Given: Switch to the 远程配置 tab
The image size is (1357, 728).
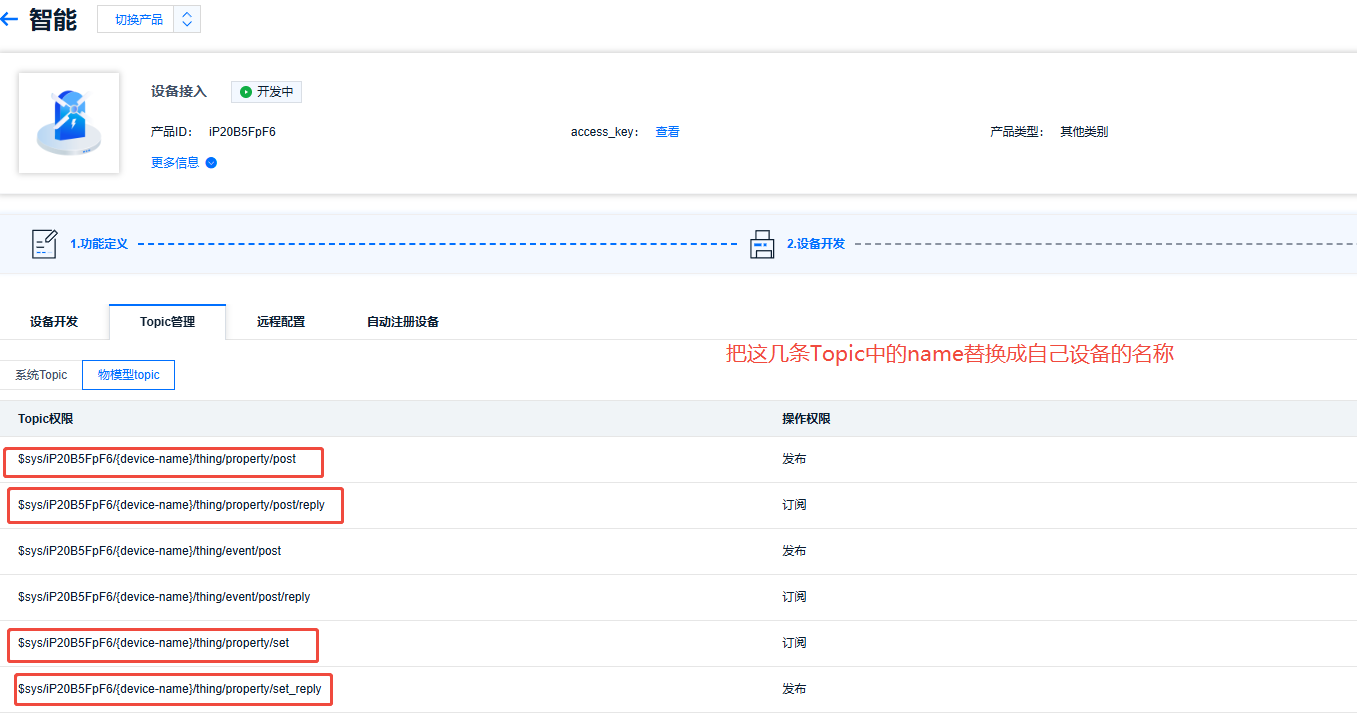Looking at the screenshot, I should point(281,322).
